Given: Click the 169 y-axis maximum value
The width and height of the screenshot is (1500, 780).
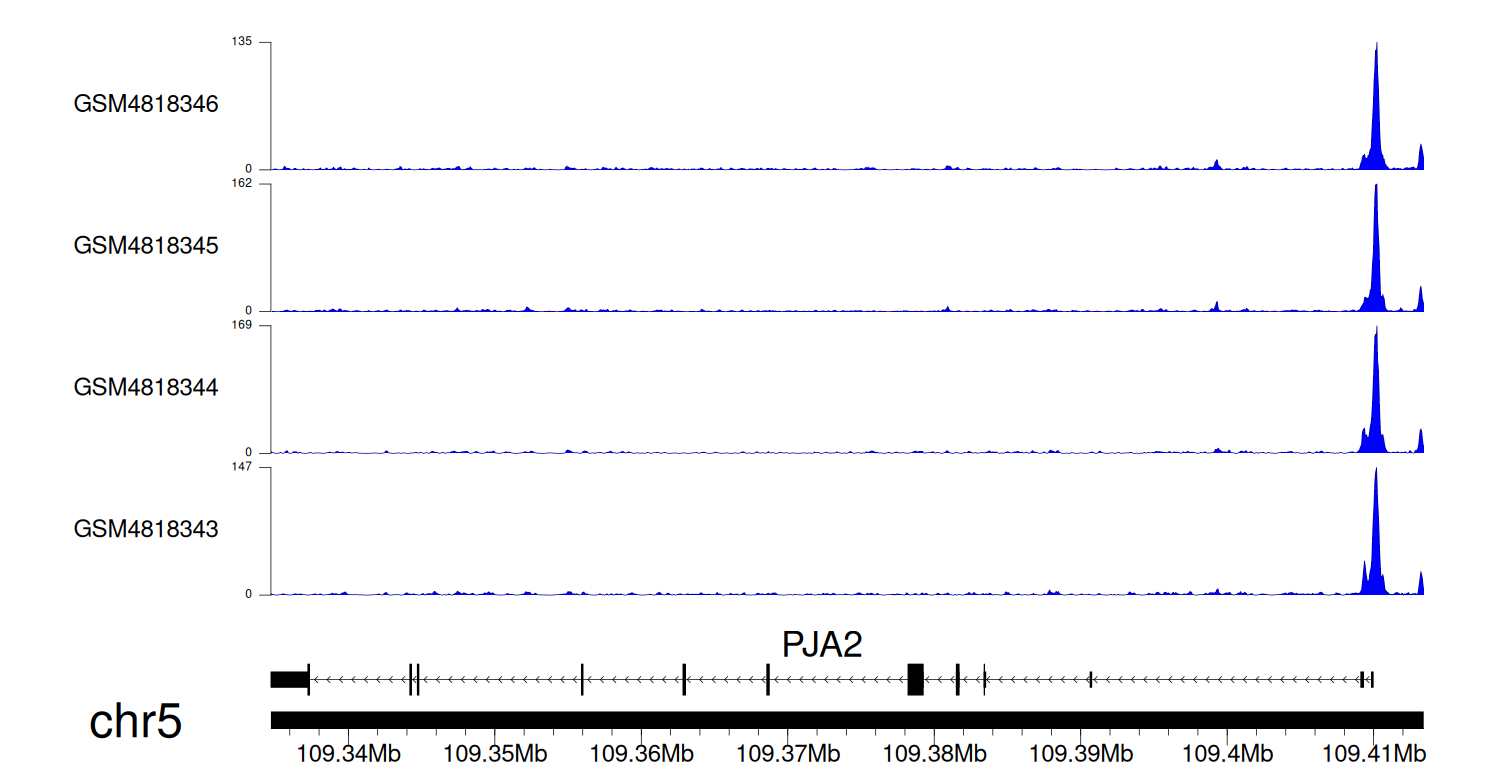Looking at the screenshot, I should coord(242,325).
